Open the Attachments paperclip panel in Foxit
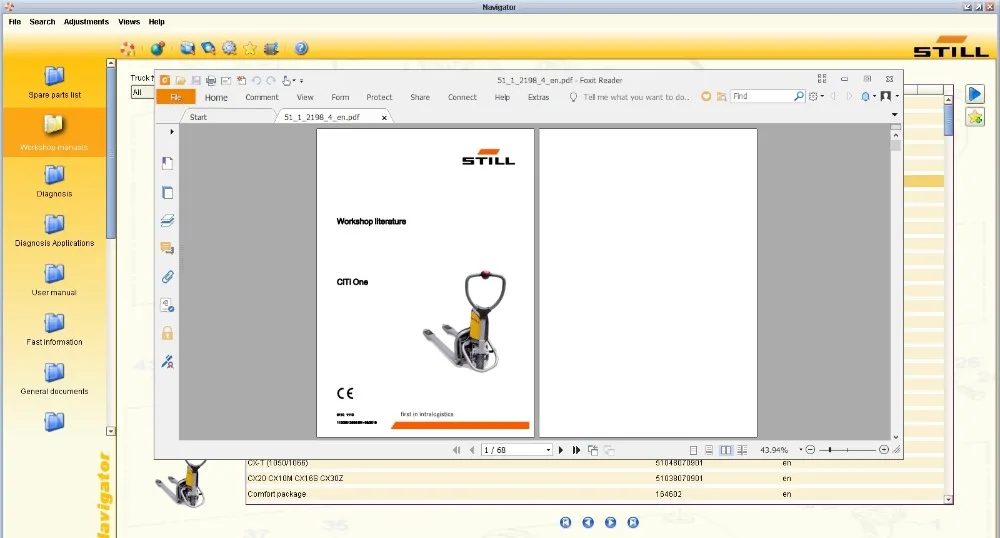1000x538 pixels. (167, 277)
